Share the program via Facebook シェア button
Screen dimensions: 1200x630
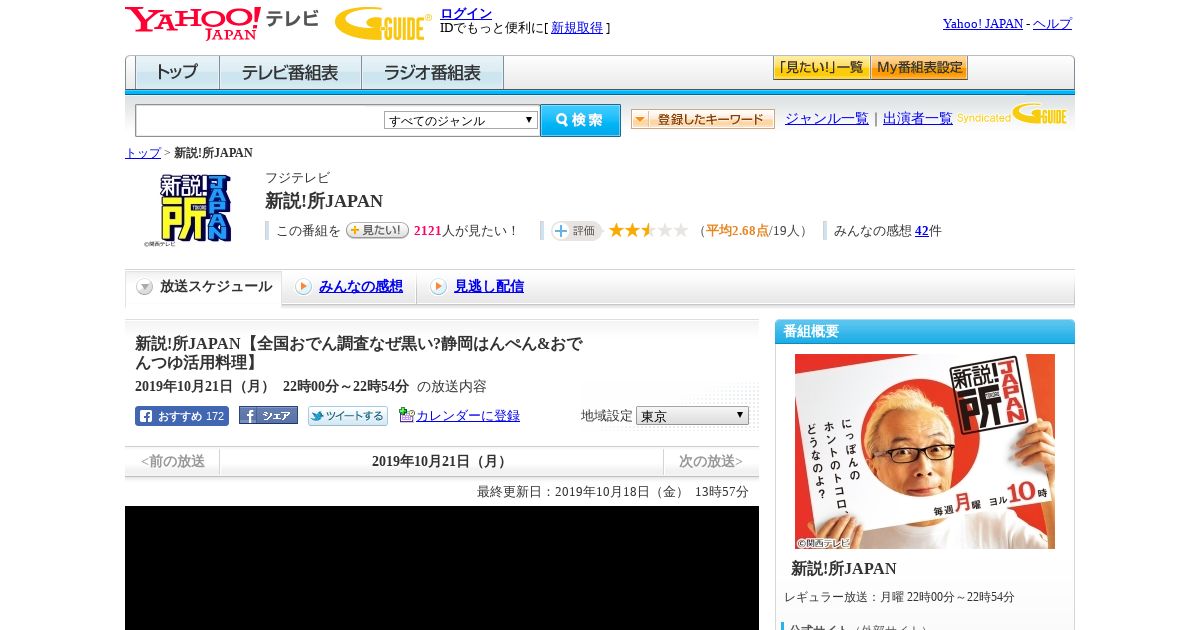(268, 416)
